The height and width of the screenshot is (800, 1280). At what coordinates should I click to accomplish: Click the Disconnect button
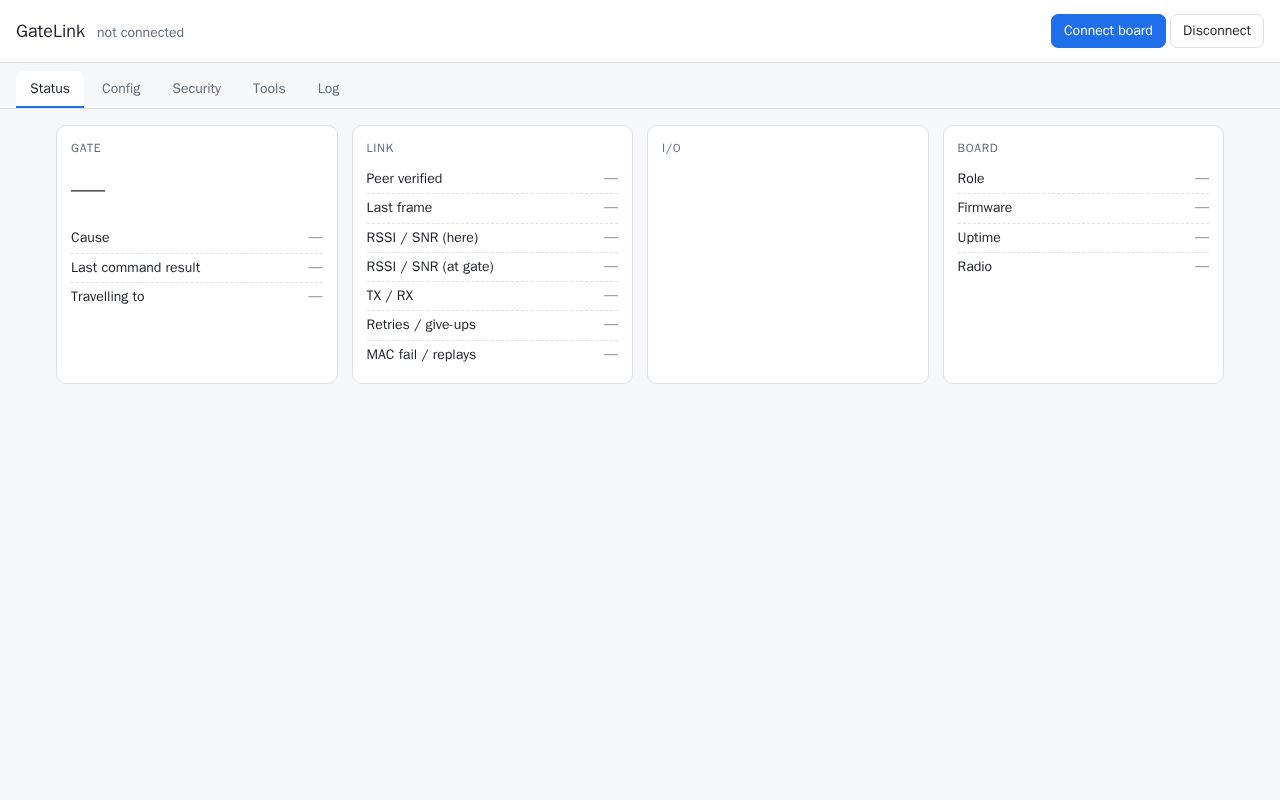[x=1217, y=31]
